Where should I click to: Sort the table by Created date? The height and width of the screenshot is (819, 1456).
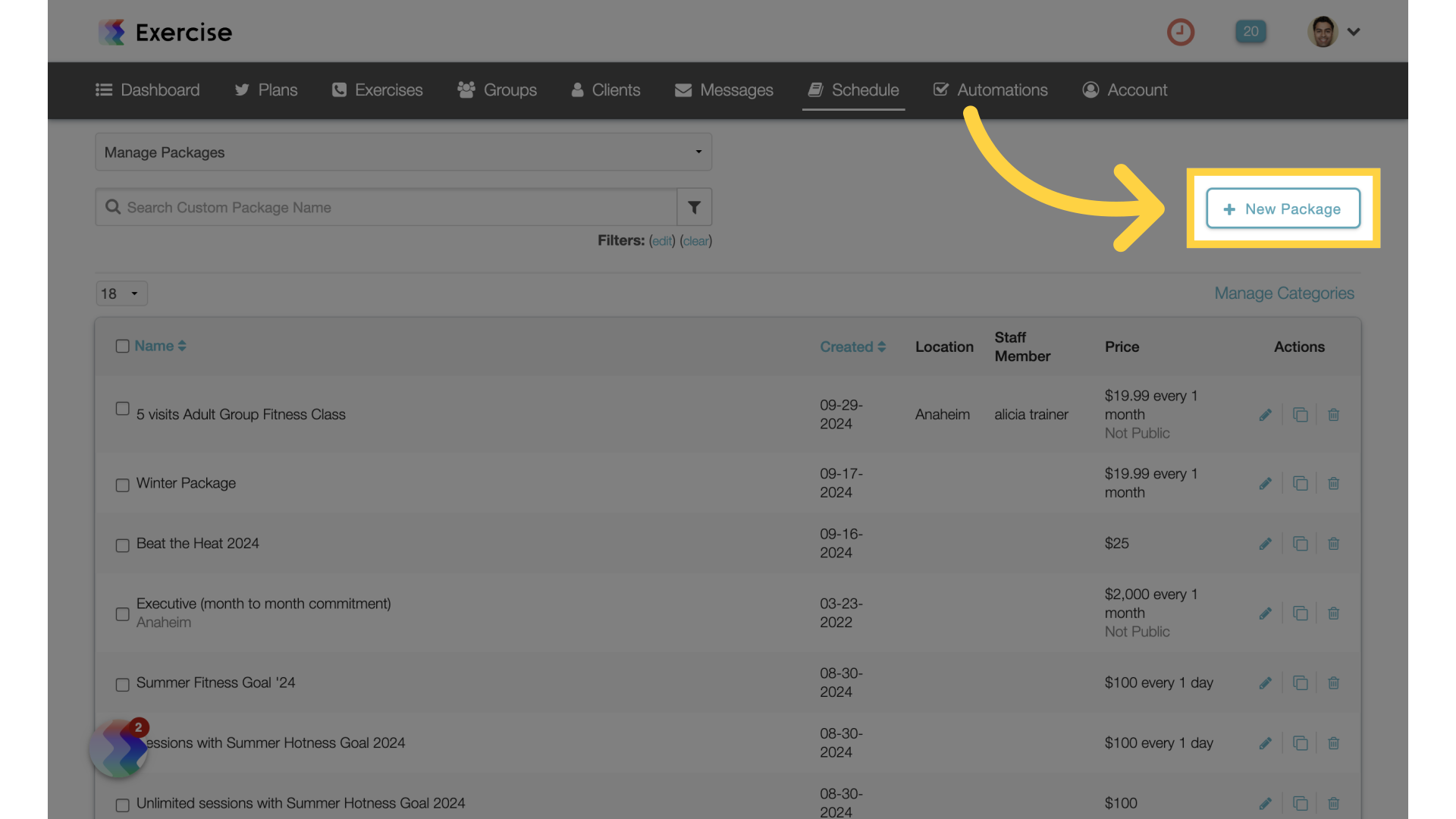pos(852,347)
